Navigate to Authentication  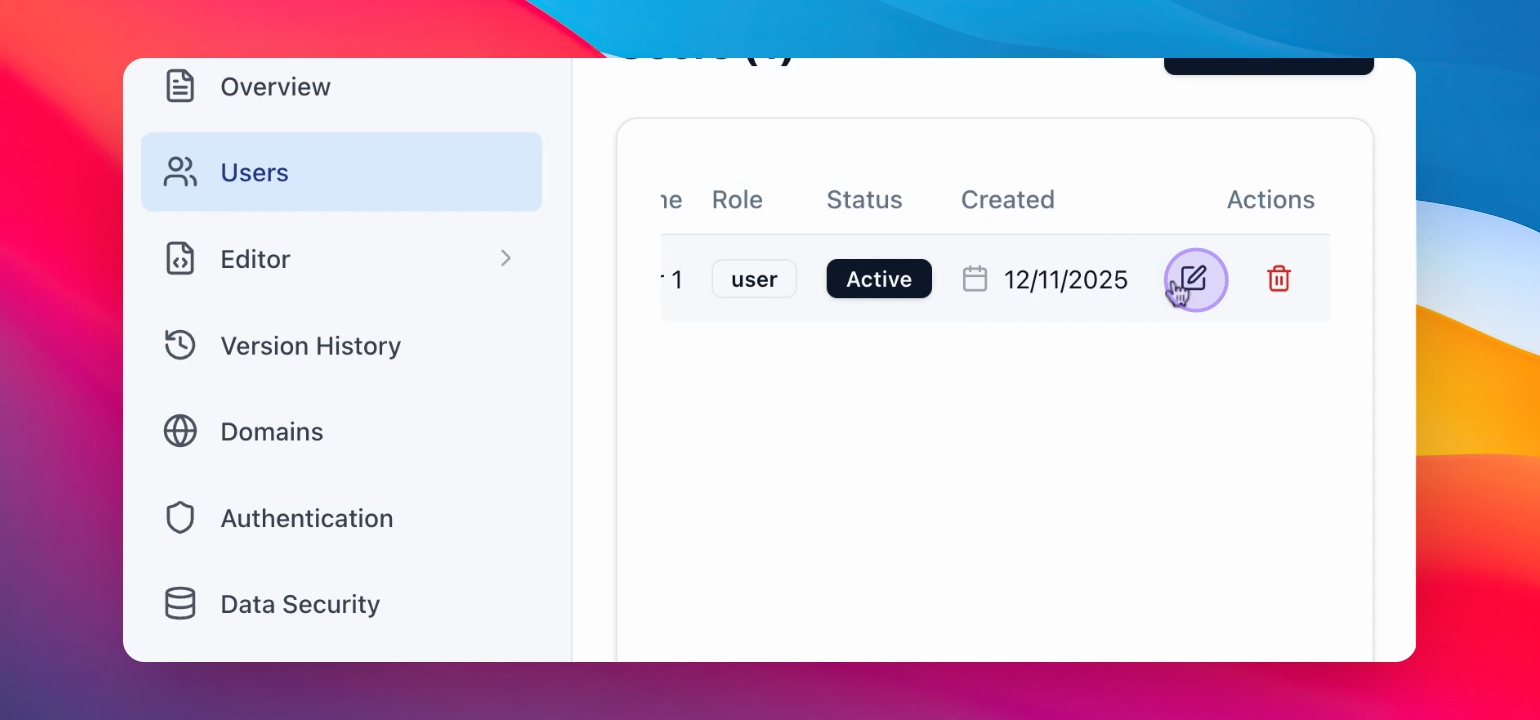pyautogui.click(x=341, y=518)
